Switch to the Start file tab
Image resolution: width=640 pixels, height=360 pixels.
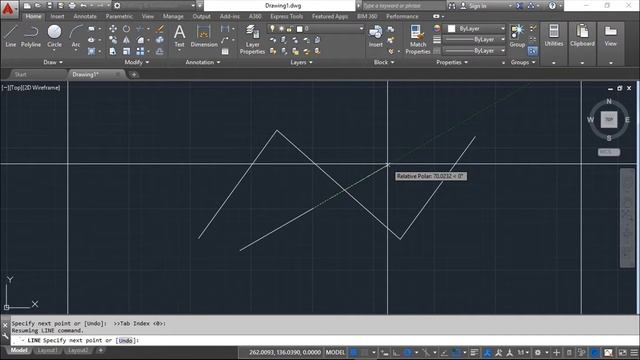20,74
